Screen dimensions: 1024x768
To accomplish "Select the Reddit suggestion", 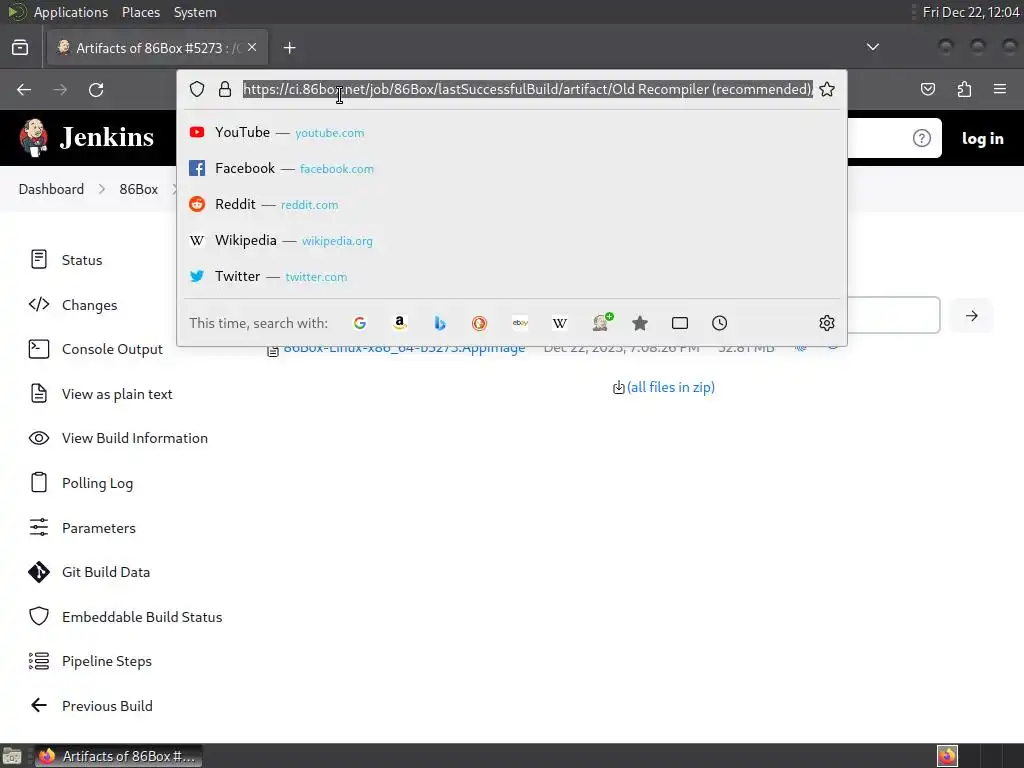I will click(x=512, y=204).
